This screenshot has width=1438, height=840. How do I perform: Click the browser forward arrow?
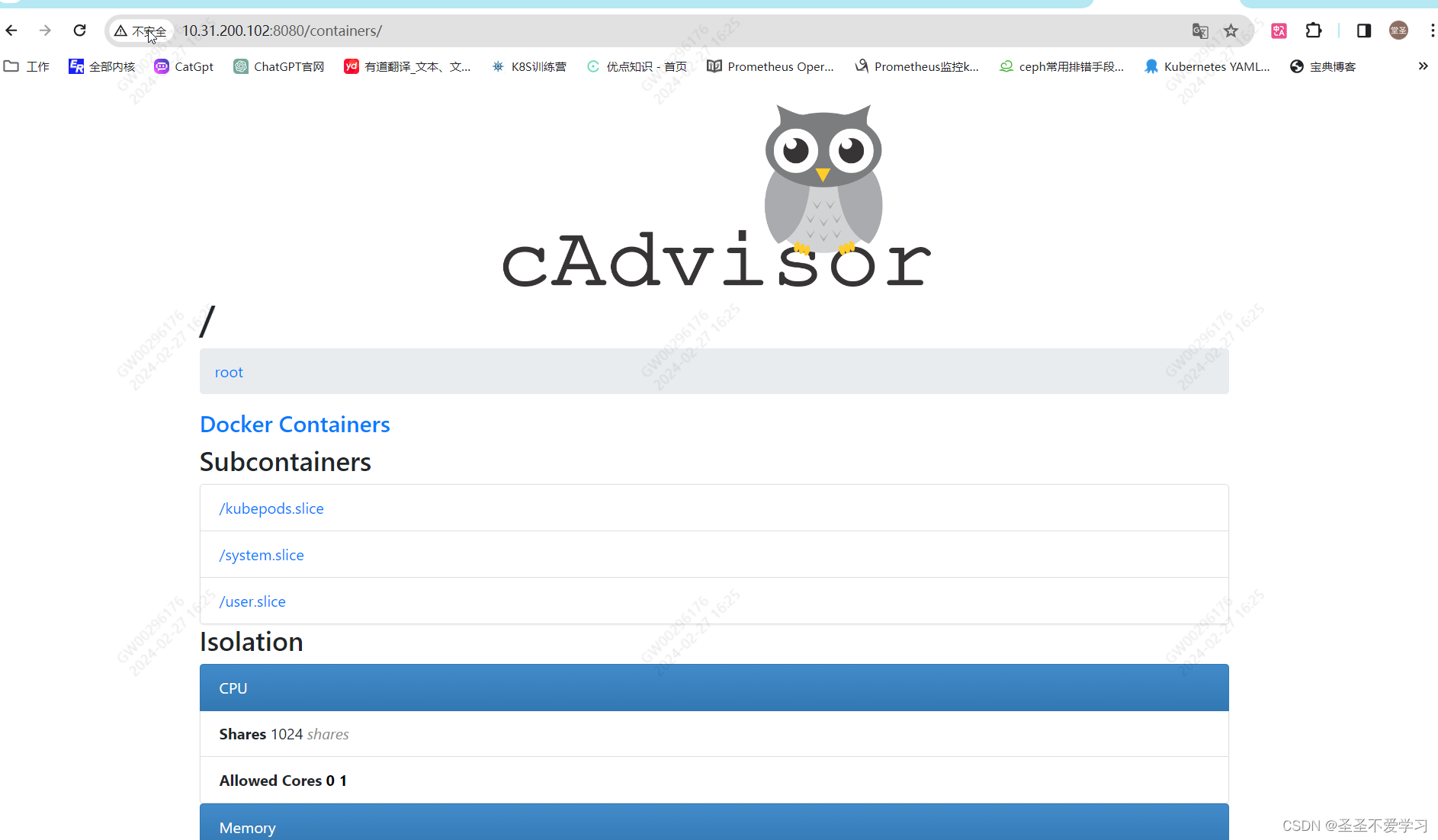coord(45,30)
